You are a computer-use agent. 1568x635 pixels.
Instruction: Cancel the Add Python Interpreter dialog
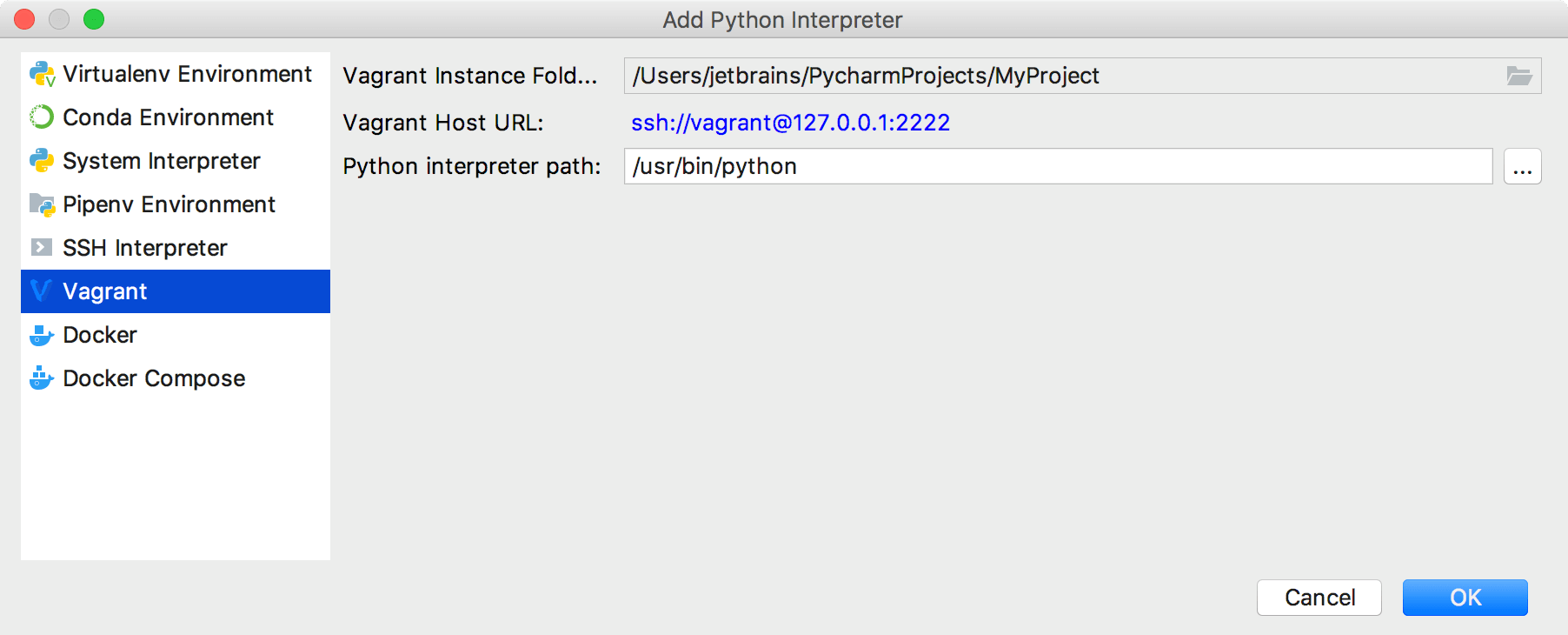click(1319, 598)
